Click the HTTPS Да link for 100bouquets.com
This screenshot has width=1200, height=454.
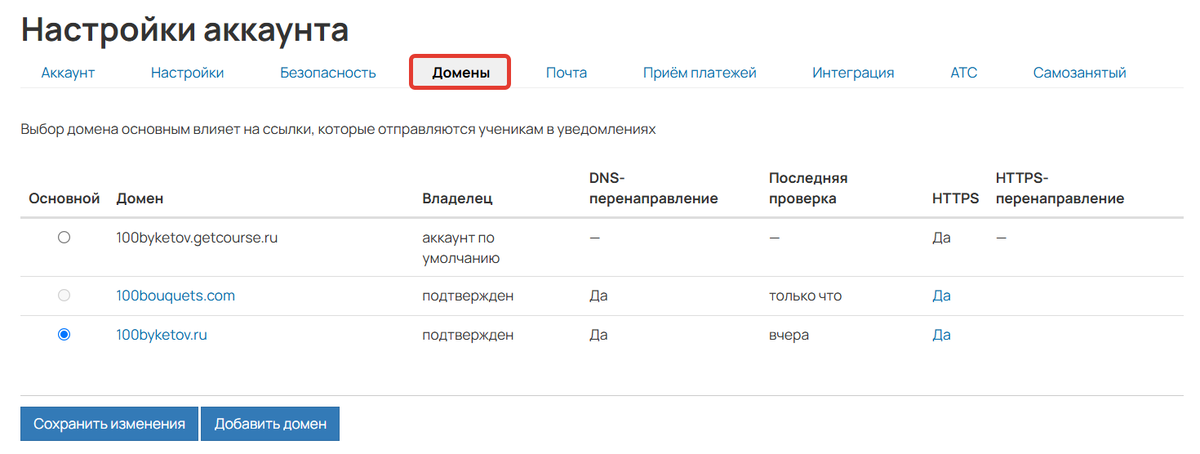pyautogui.click(x=941, y=296)
